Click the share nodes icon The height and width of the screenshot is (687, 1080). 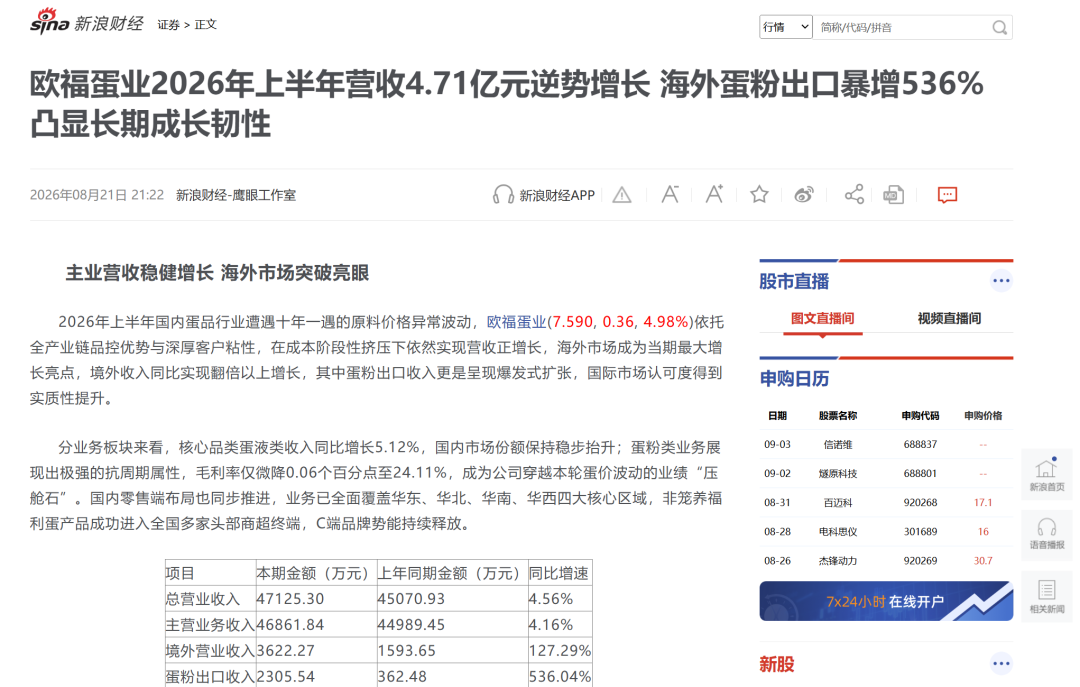click(x=854, y=195)
